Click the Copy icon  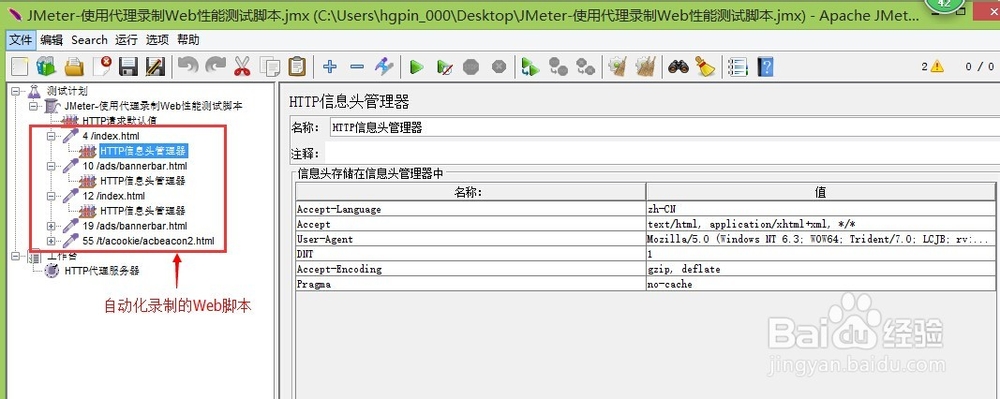coord(270,66)
